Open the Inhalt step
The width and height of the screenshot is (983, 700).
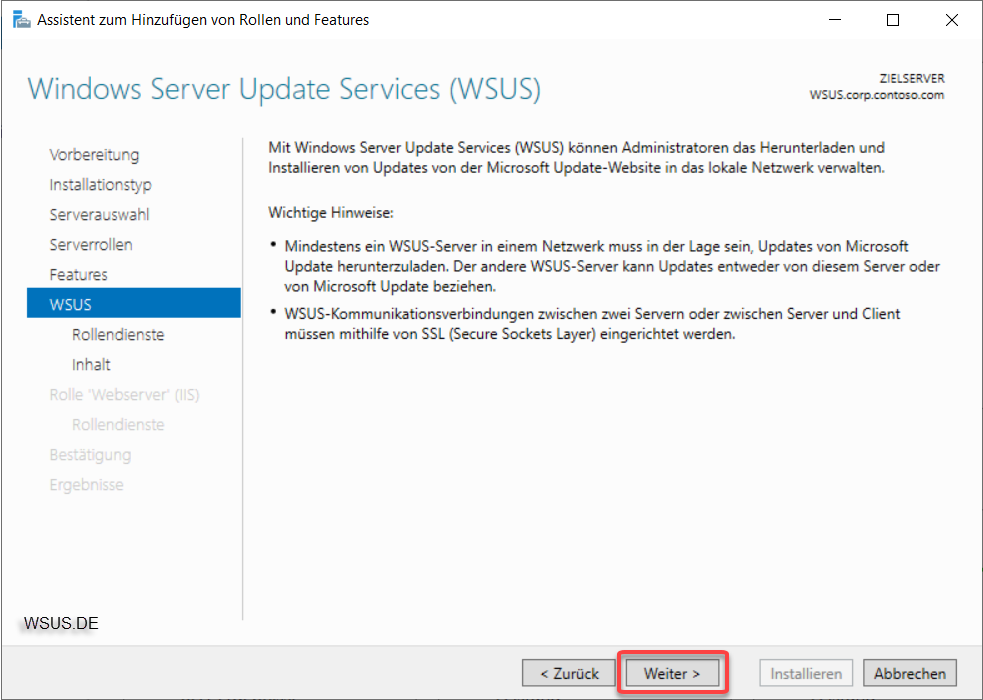[91, 365]
